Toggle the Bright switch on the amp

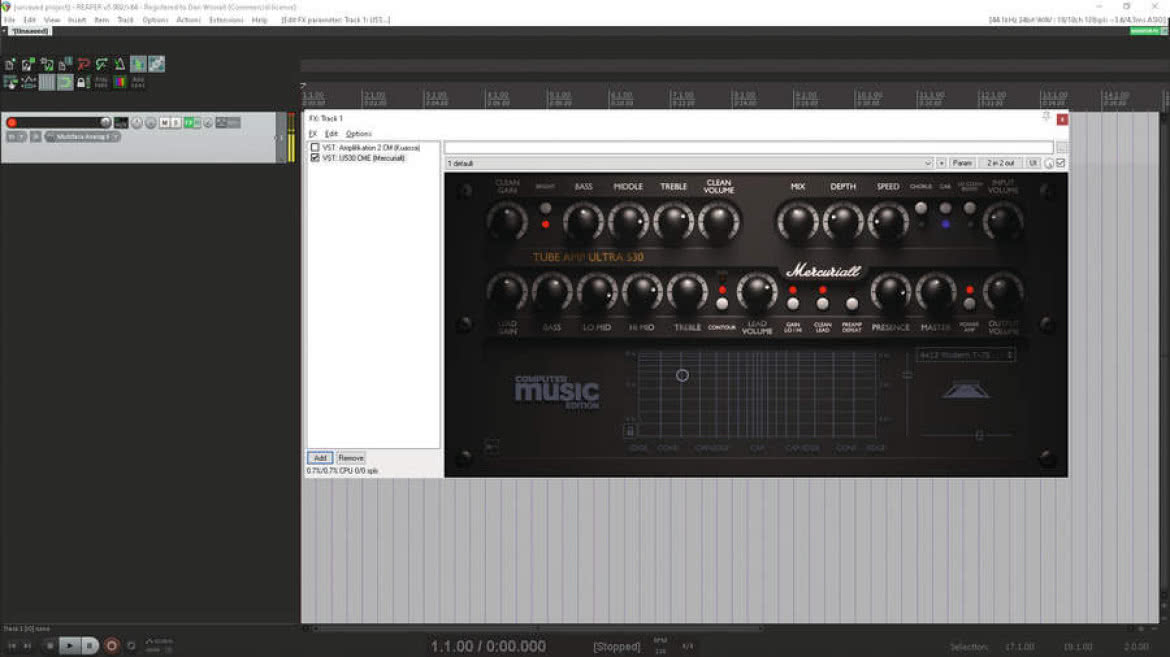[x=545, y=209]
